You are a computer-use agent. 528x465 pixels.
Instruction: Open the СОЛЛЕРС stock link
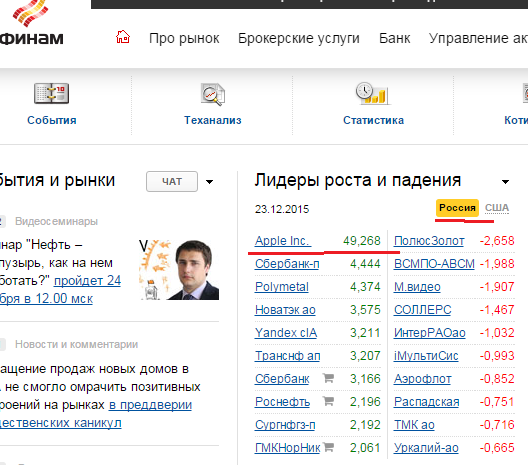pos(423,310)
